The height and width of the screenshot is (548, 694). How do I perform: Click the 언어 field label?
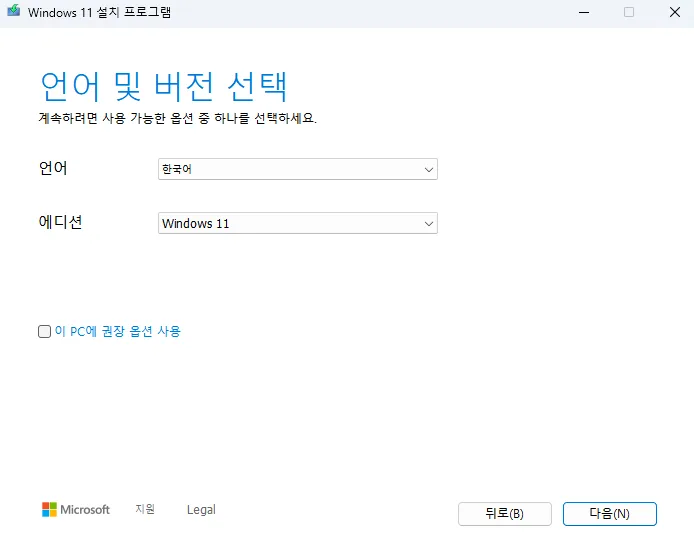pyautogui.click(x=53, y=168)
